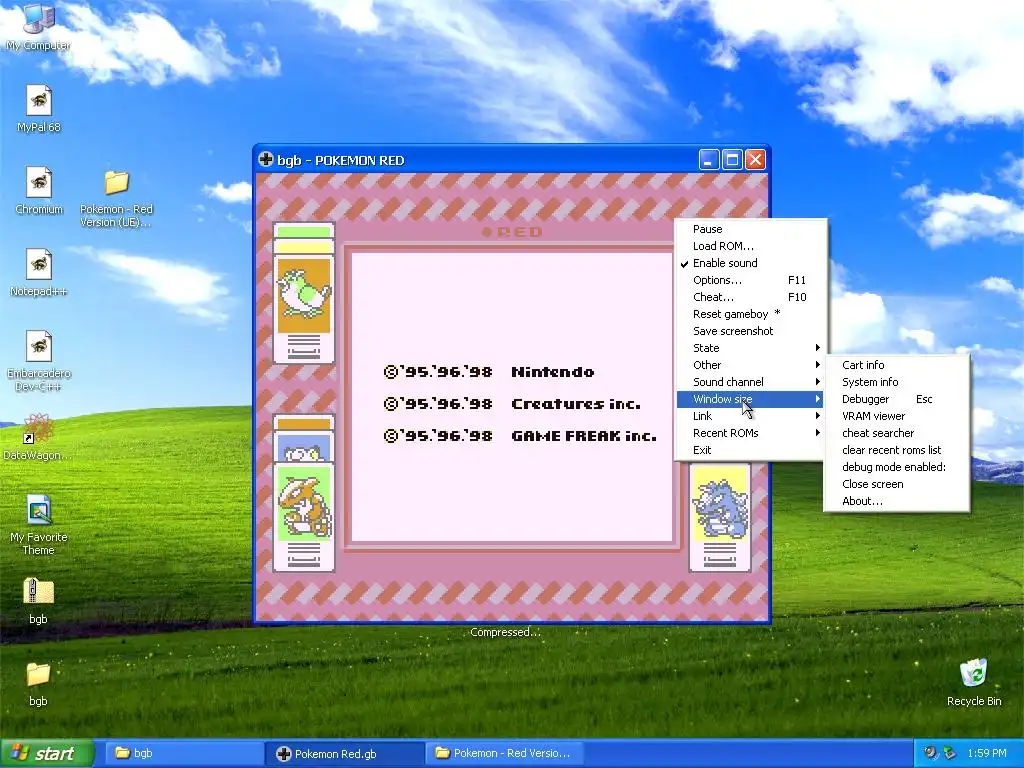Click the taskbar clock showing 1:59 PM
Image resolution: width=1024 pixels, height=768 pixels.
987,753
